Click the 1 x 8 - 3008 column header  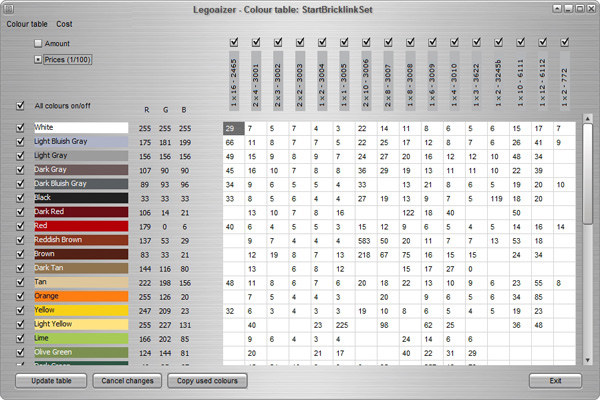410,81
